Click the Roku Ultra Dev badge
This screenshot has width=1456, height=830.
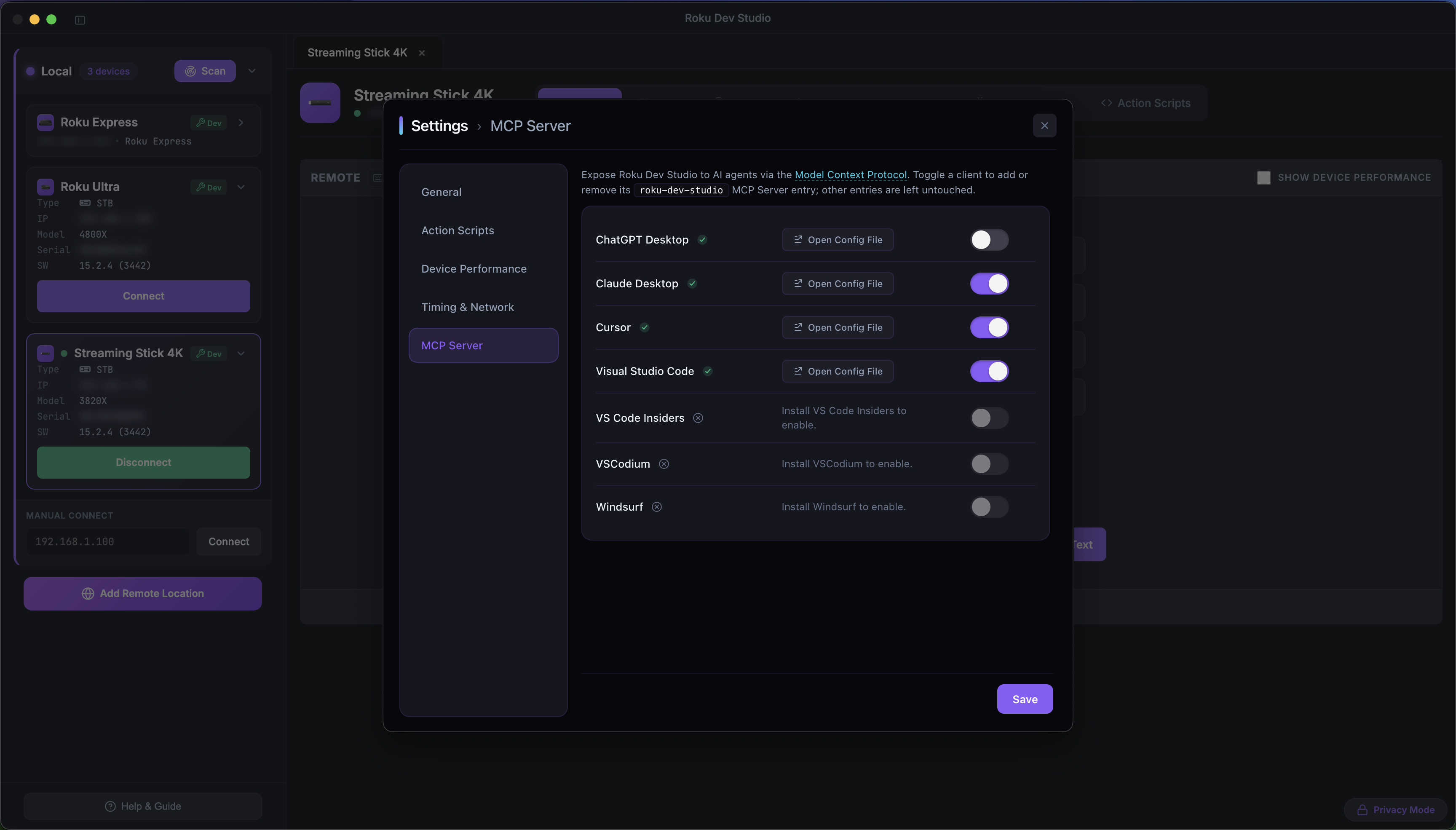209,187
